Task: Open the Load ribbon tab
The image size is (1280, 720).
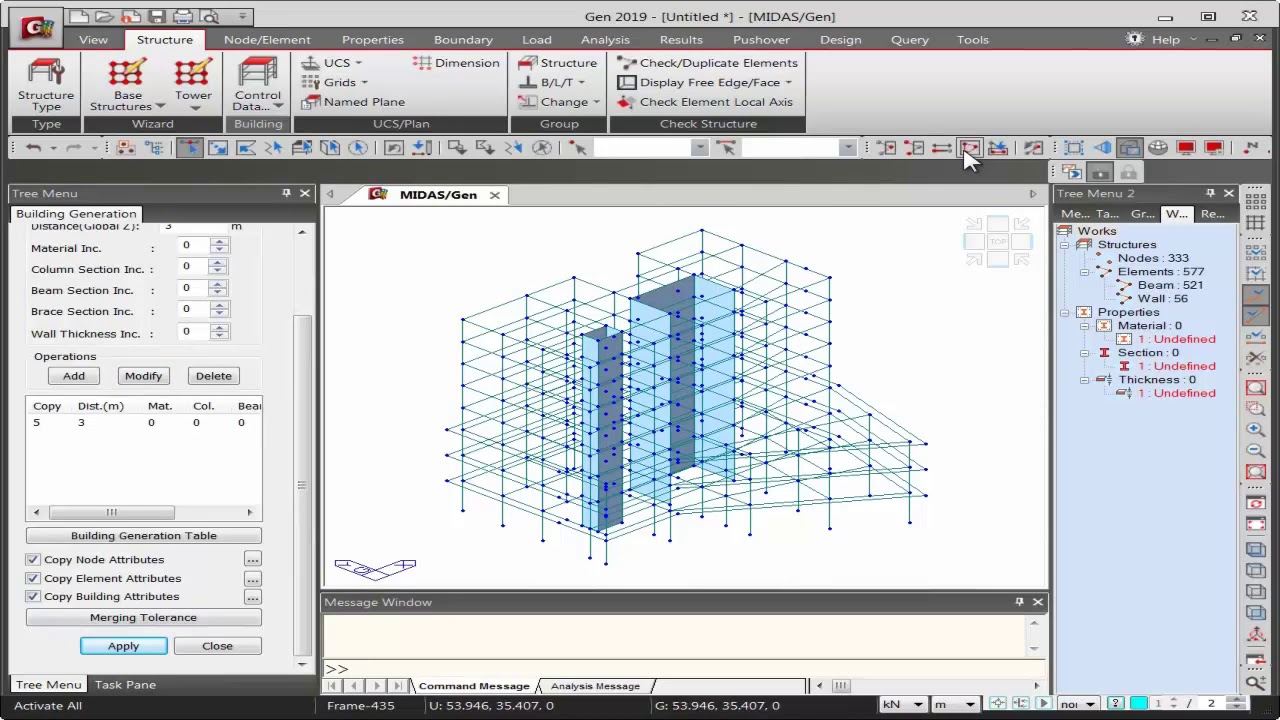Action: [x=537, y=40]
